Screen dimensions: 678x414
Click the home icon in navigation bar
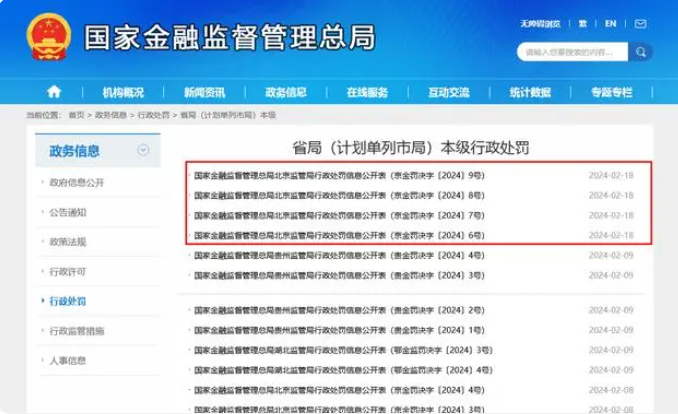(x=54, y=92)
